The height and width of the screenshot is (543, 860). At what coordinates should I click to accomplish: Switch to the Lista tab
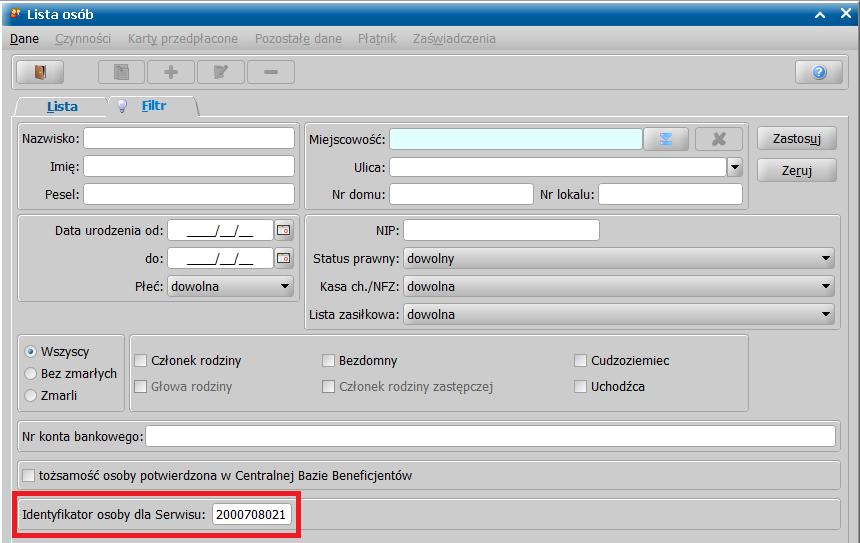coord(62,106)
